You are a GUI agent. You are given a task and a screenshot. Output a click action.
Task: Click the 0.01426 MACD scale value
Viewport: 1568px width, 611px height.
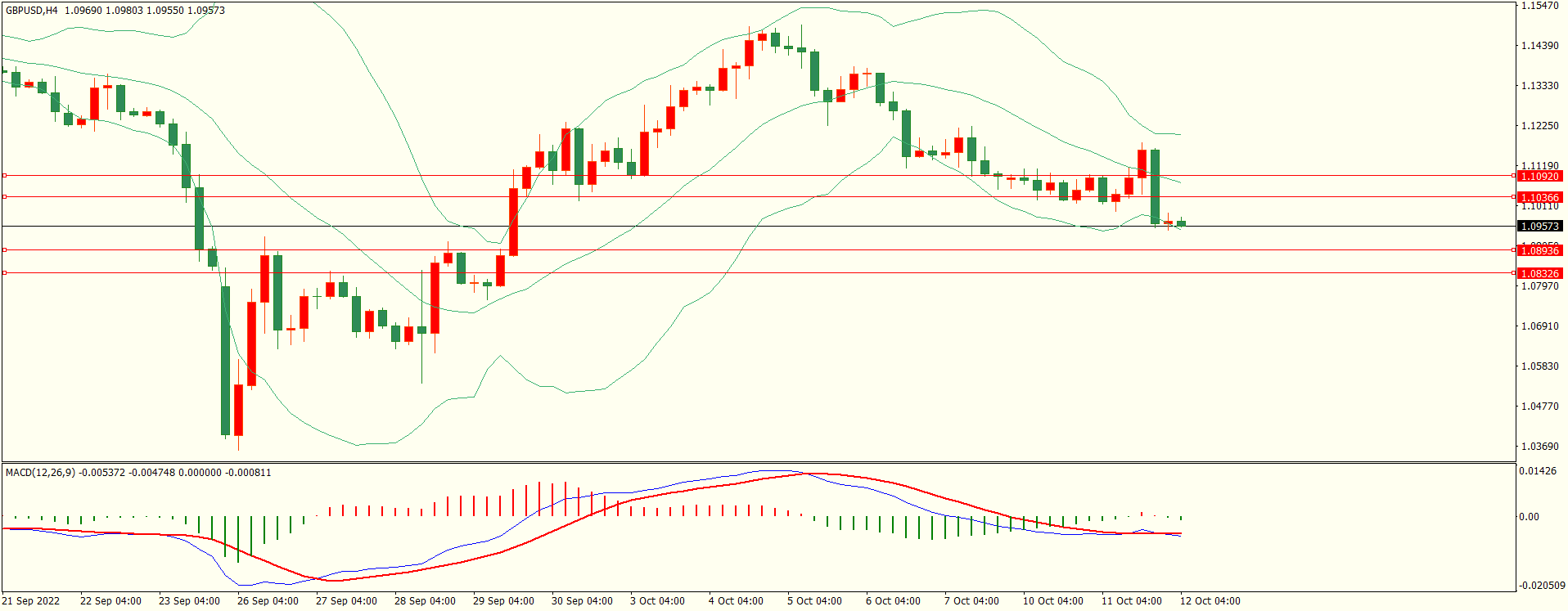tap(1538, 471)
